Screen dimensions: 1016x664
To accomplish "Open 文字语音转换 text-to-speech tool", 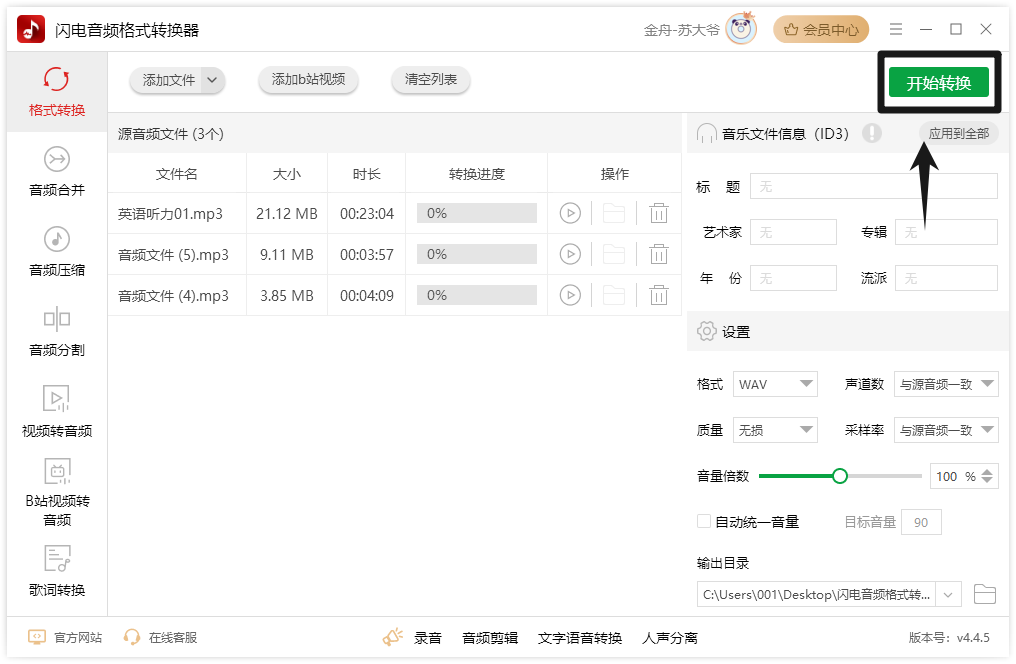I will [580, 638].
